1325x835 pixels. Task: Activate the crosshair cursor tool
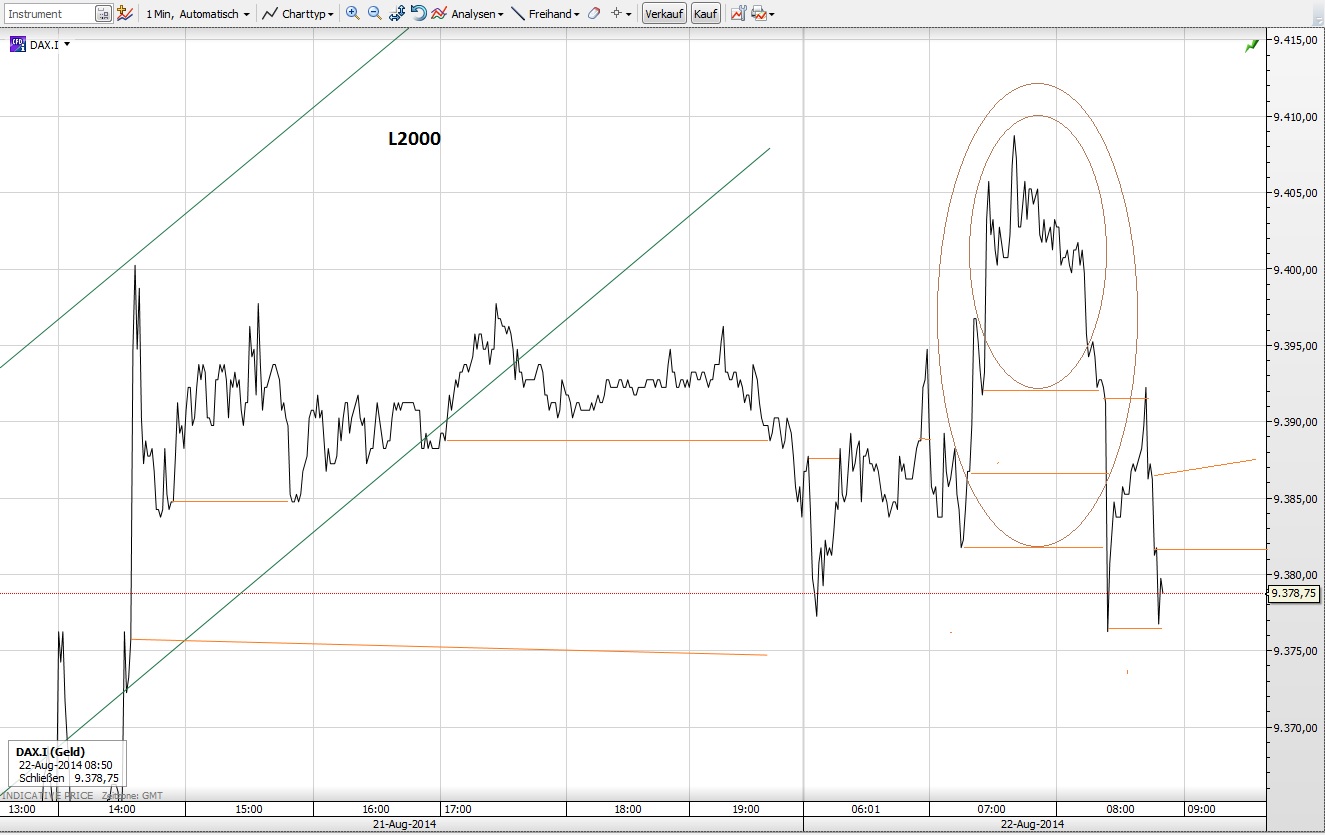(x=615, y=13)
